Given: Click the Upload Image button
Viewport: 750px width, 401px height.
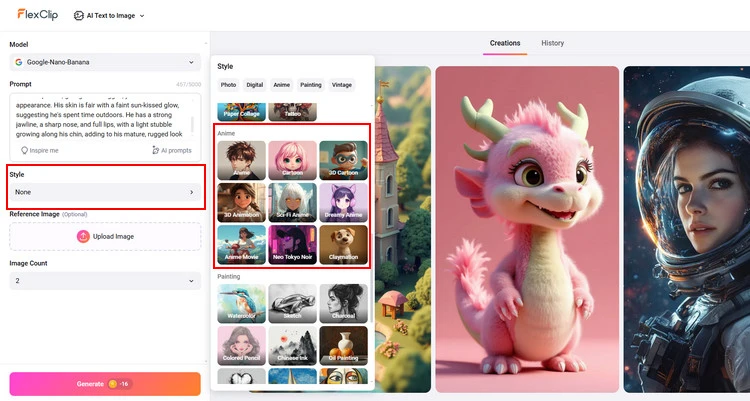Looking at the screenshot, I should [x=105, y=236].
